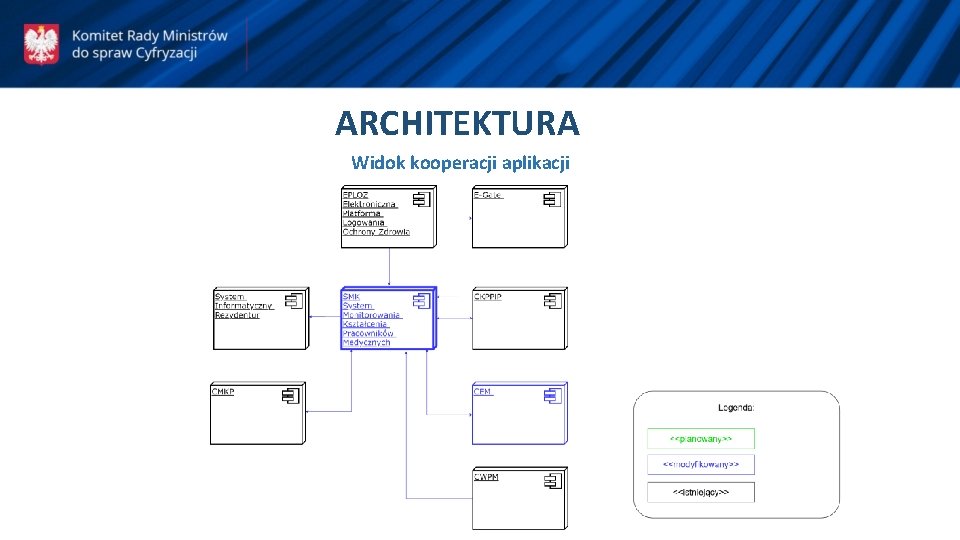Click the blue modyfikowany legend swatch
Viewport: 960px width, 540px height.
point(700,465)
